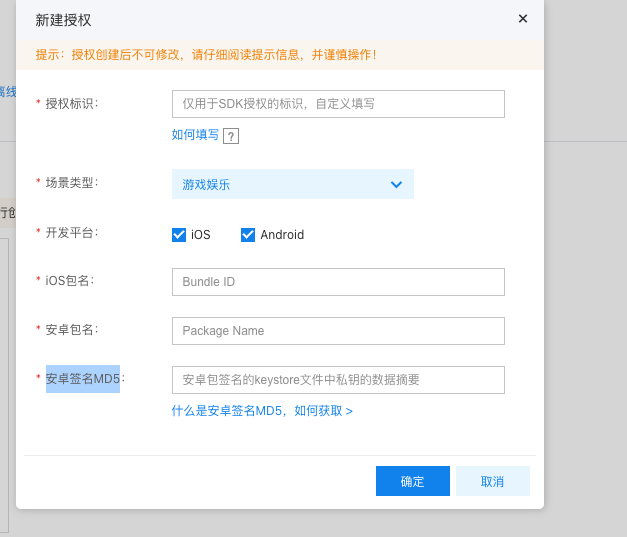
Task: Click the orange 提示 warning message
Action: coord(206,55)
